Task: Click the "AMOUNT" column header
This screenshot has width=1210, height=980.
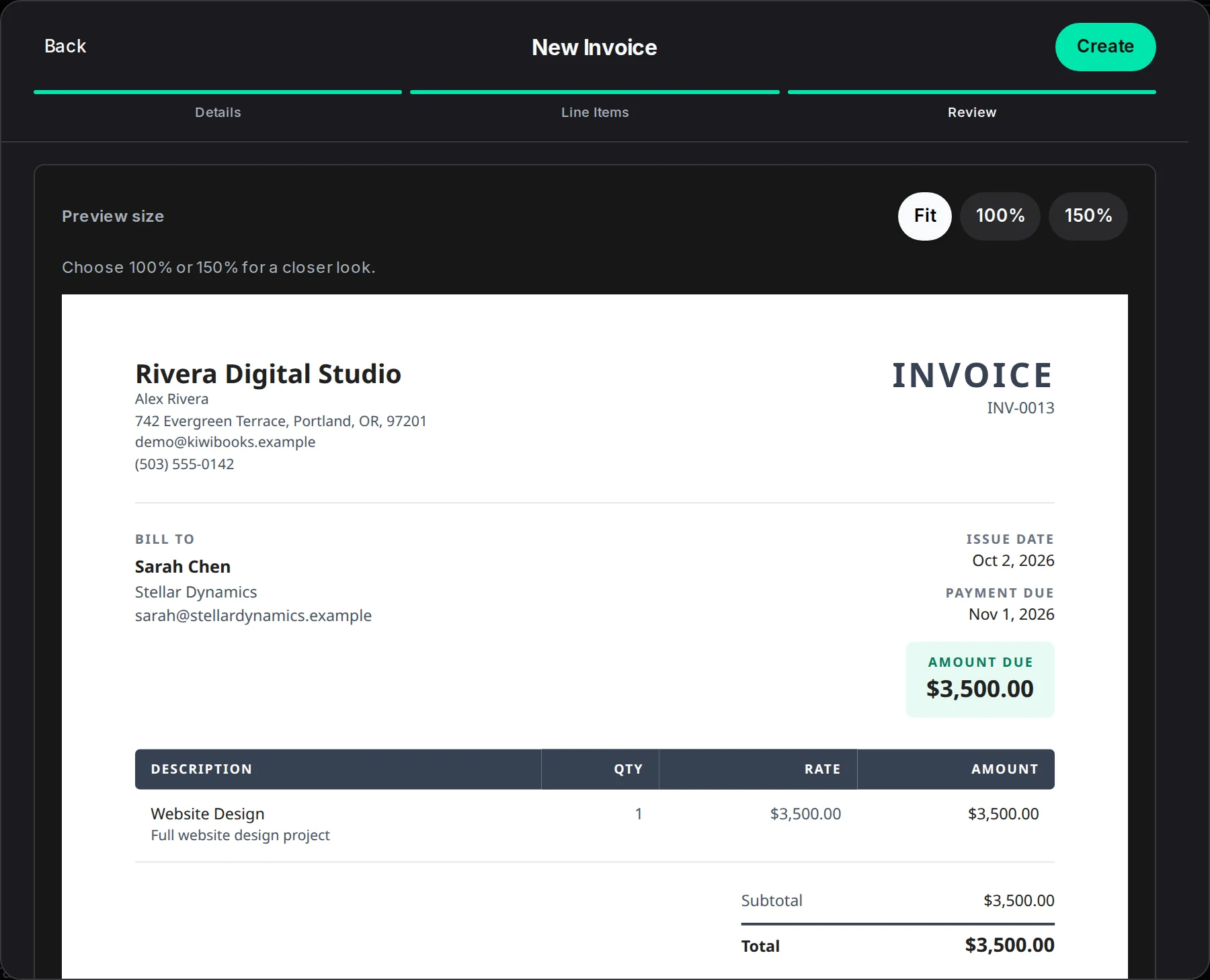Action: [1005, 769]
